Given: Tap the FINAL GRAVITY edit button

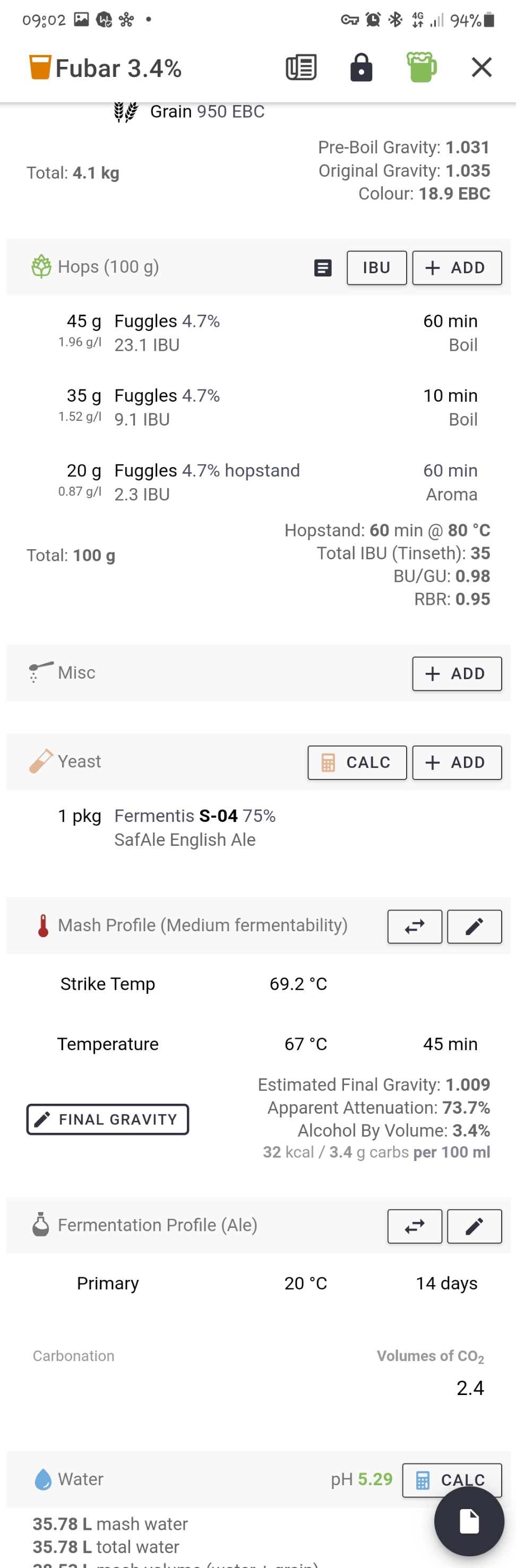Looking at the screenshot, I should coord(108,1120).
